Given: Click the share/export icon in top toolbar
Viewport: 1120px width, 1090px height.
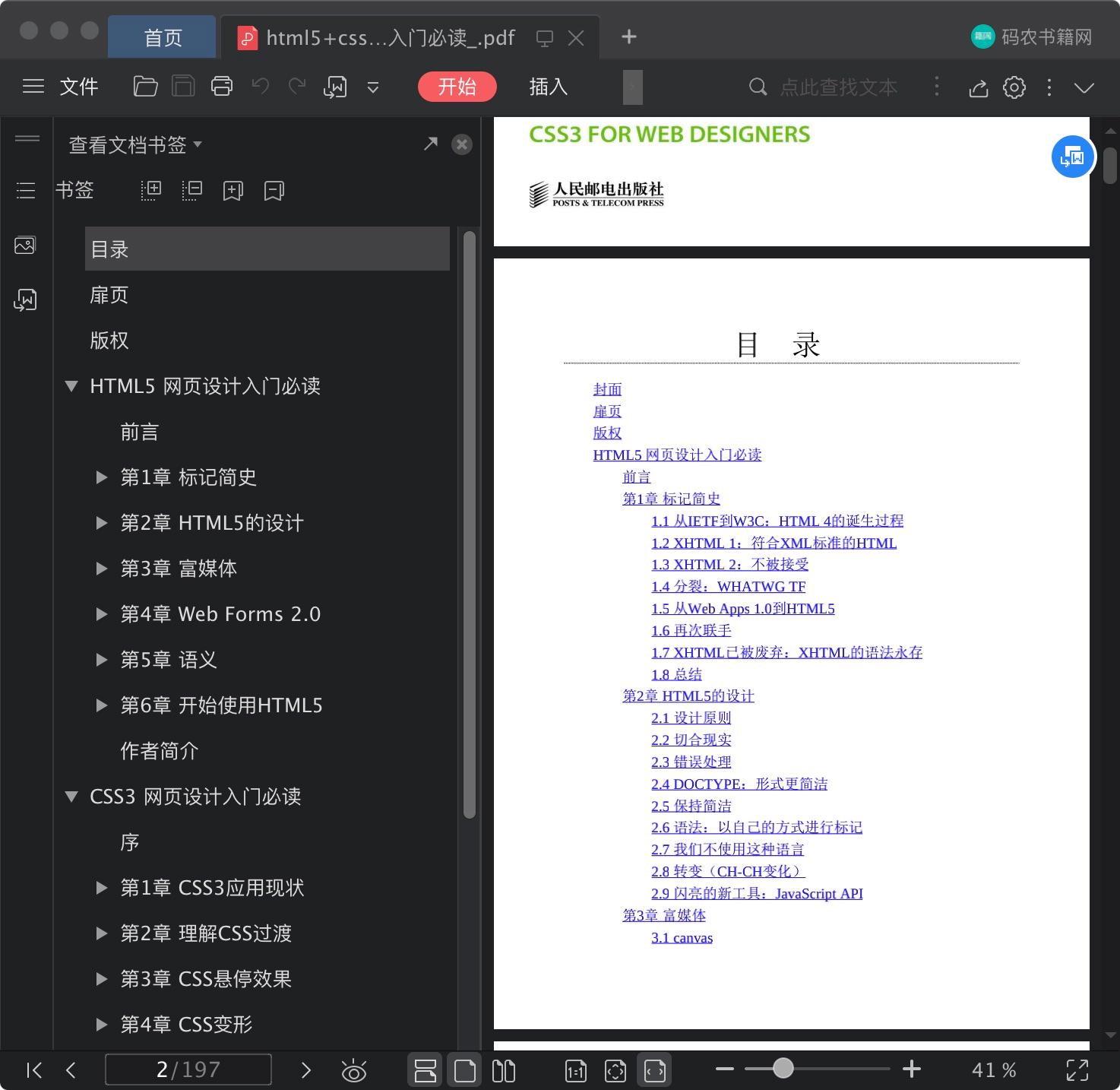Looking at the screenshot, I should point(978,87).
